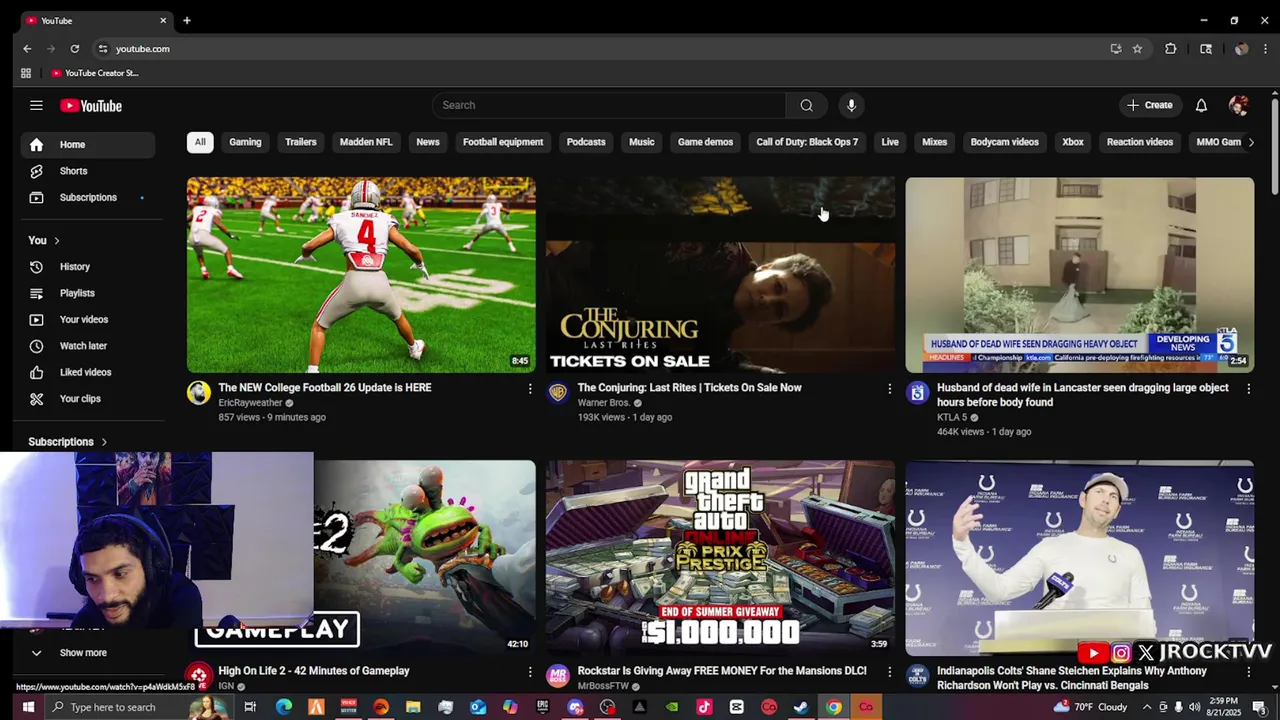Select the Madden NFL filter chip
This screenshot has height=720, width=1280.
tap(366, 142)
